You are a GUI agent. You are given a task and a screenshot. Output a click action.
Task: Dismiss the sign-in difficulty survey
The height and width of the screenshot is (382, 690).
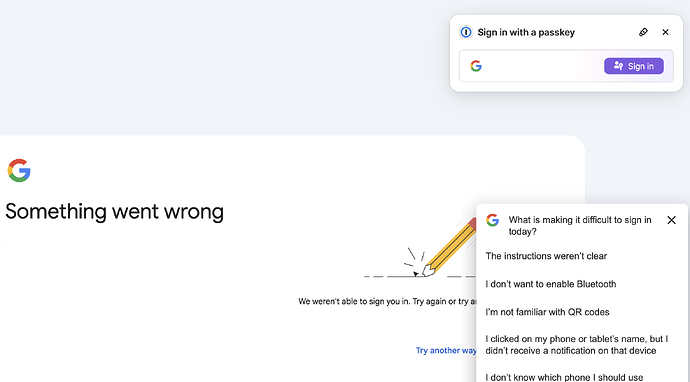point(671,220)
